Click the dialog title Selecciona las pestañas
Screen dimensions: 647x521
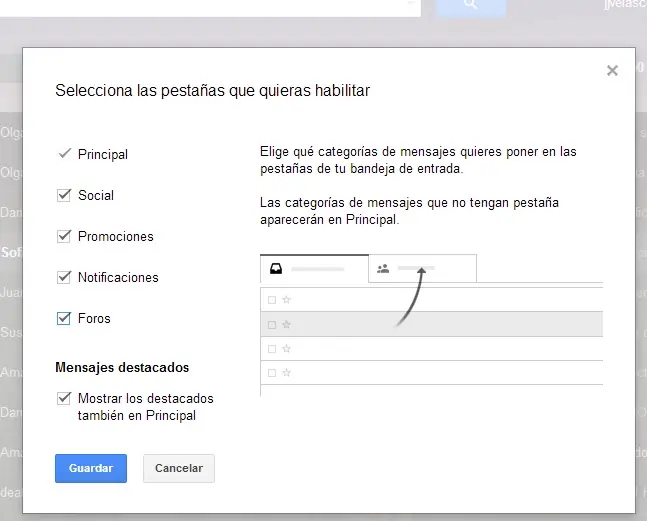(x=213, y=90)
